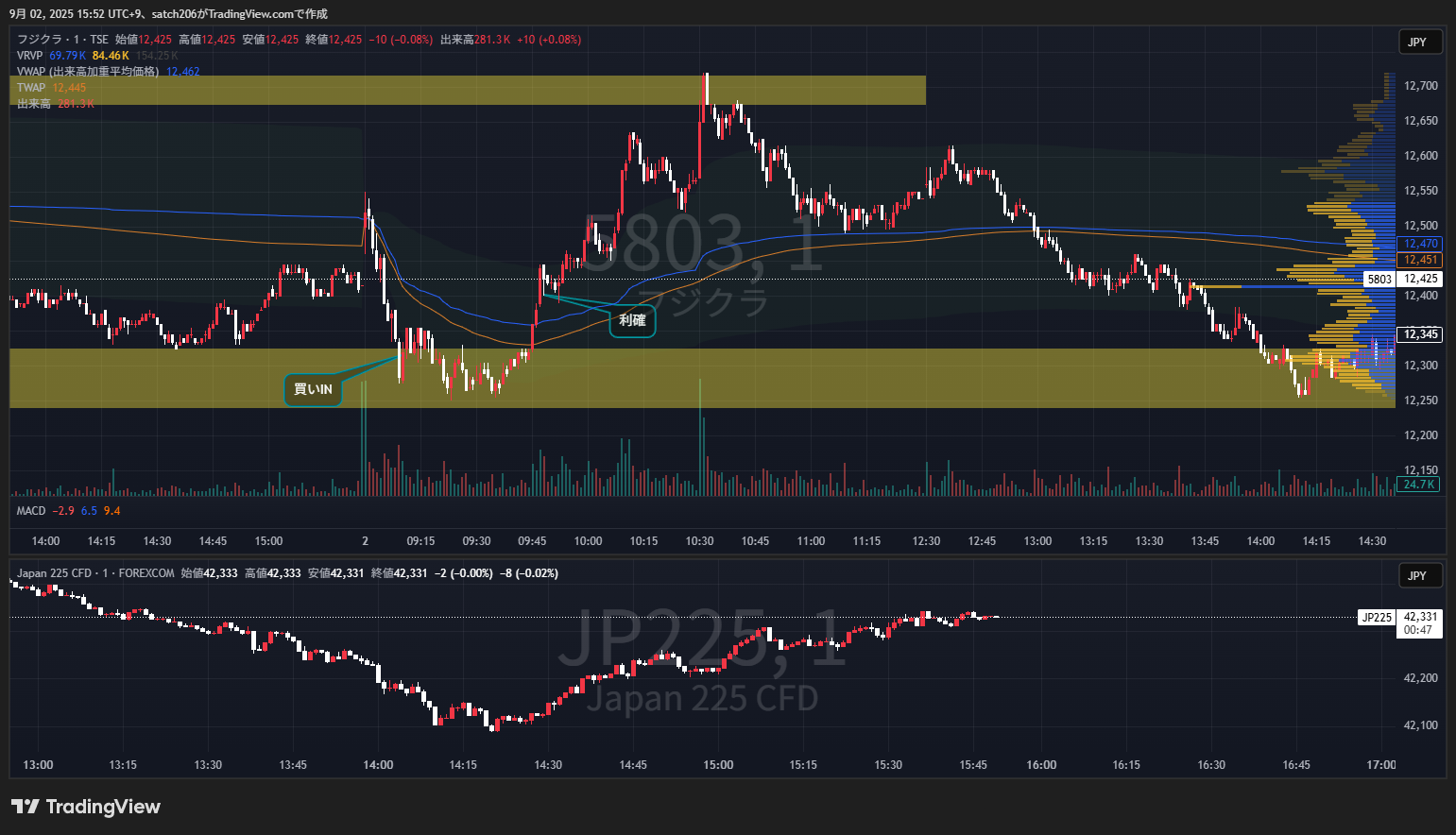This screenshot has width=1456, height=835.
Task: Click the 09:30 time axis label
Action: (476, 541)
